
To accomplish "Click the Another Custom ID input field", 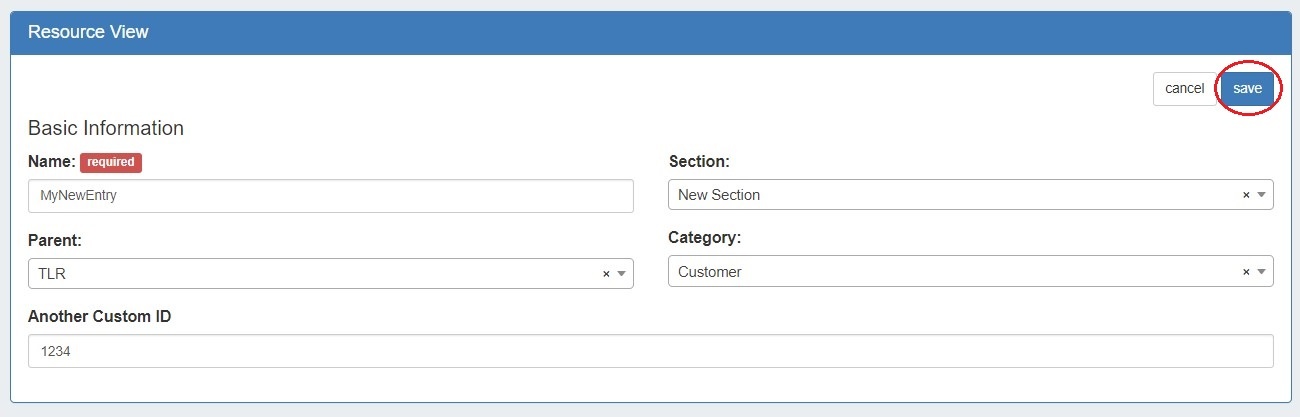I will tap(650, 351).
